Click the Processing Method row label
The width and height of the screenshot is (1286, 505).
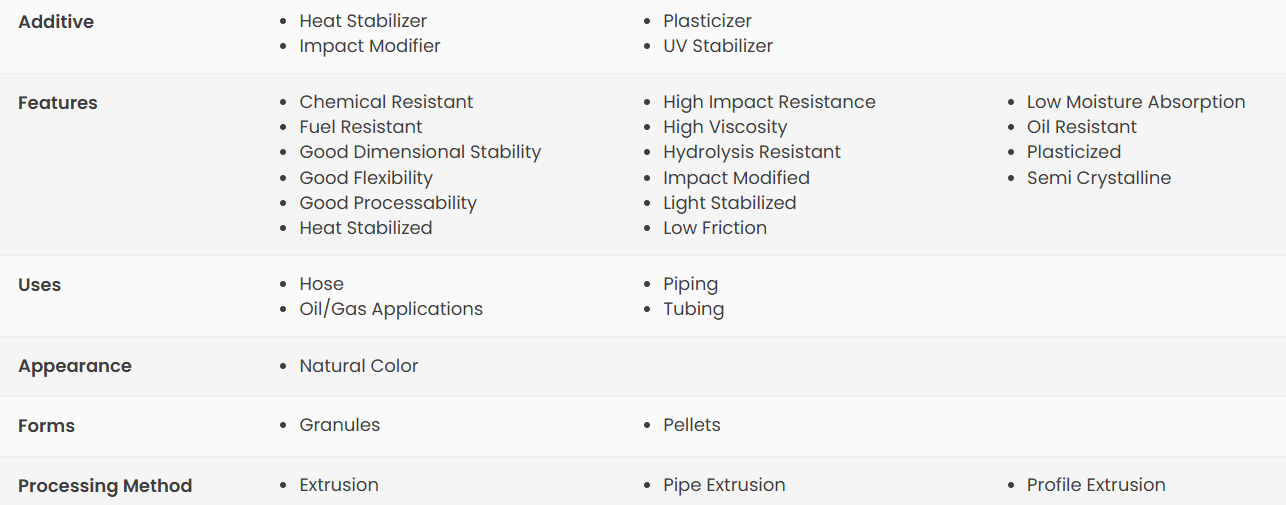(105, 486)
